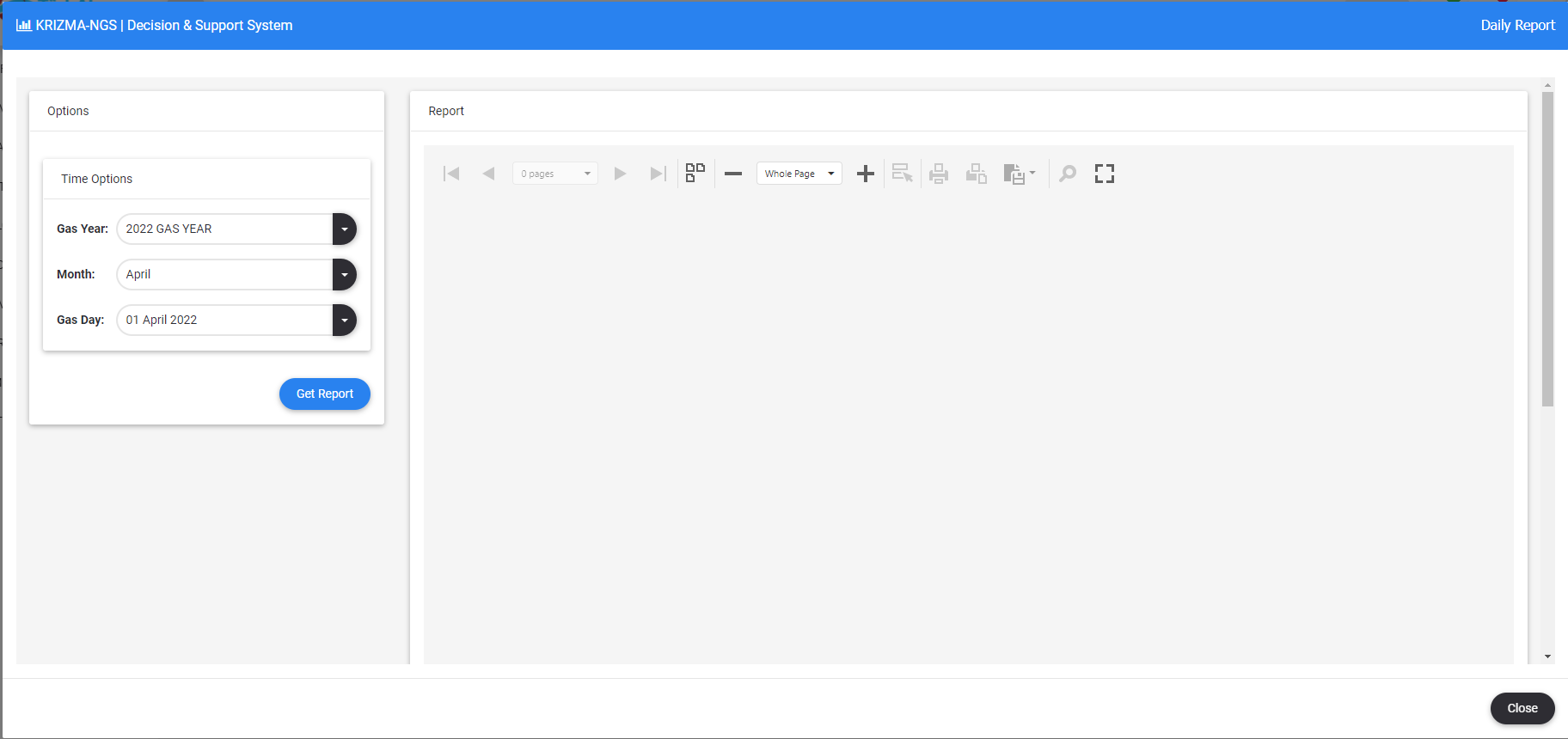The height and width of the screenshot is (739, 1568).
Task: Go to next report page
Action: click(x=620, y=174)
